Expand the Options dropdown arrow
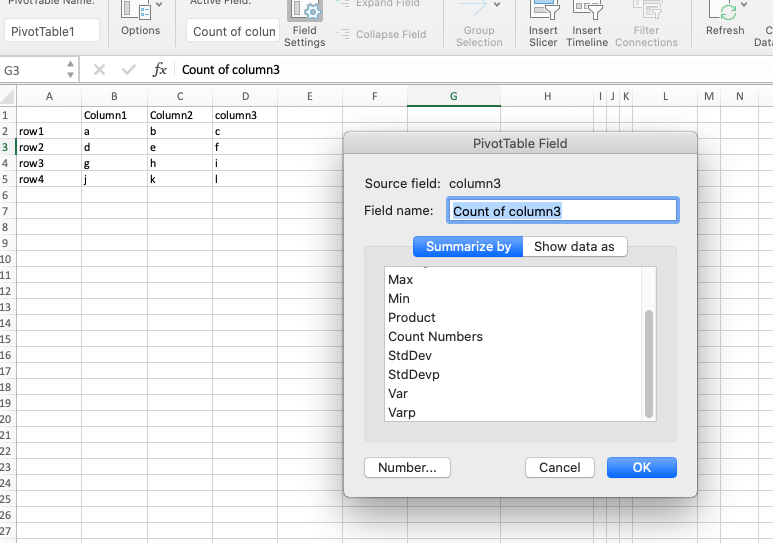Screen dimensions: 773x543 159,4
